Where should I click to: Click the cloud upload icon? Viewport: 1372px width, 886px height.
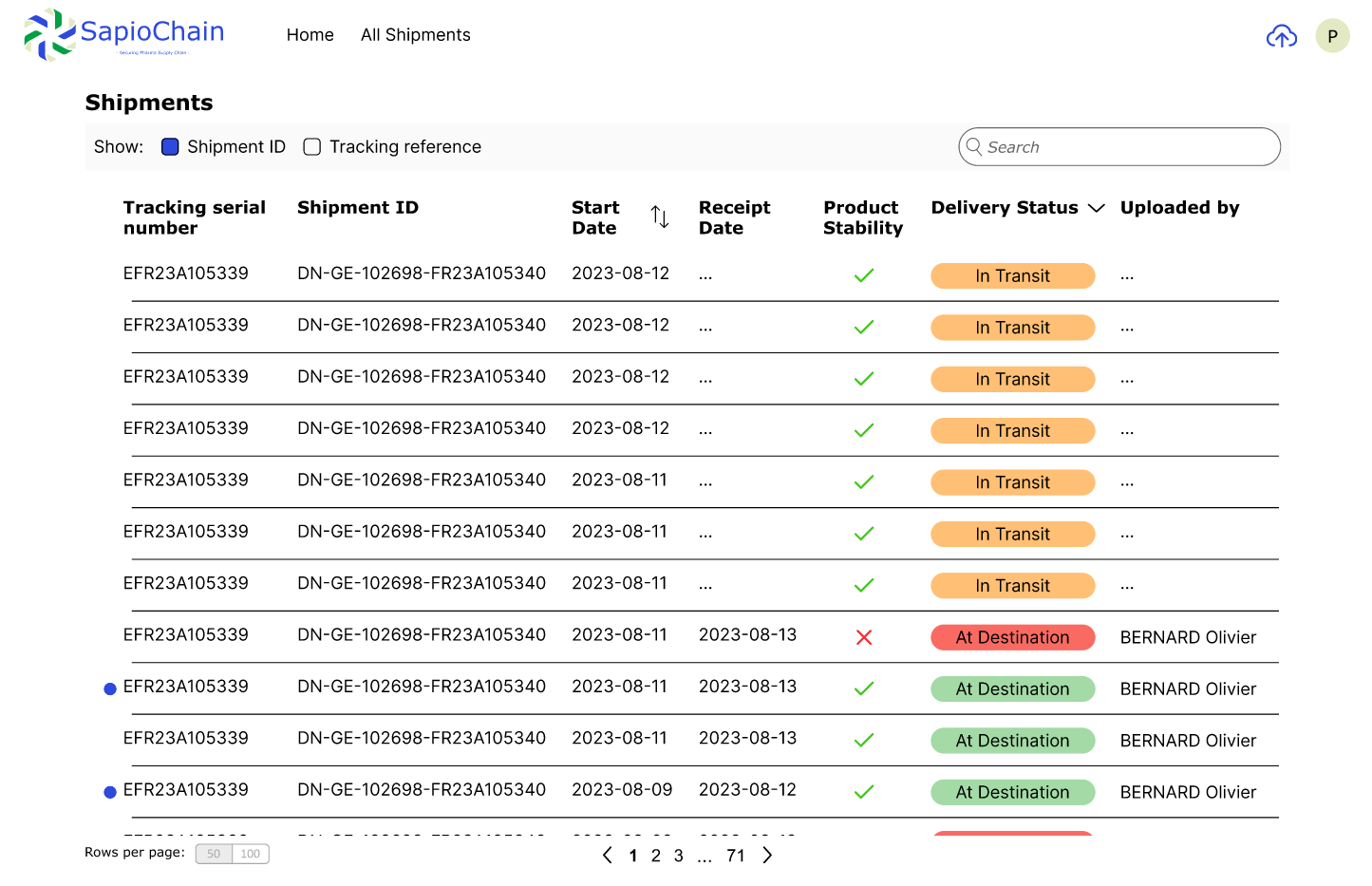tap(1281, 36)
